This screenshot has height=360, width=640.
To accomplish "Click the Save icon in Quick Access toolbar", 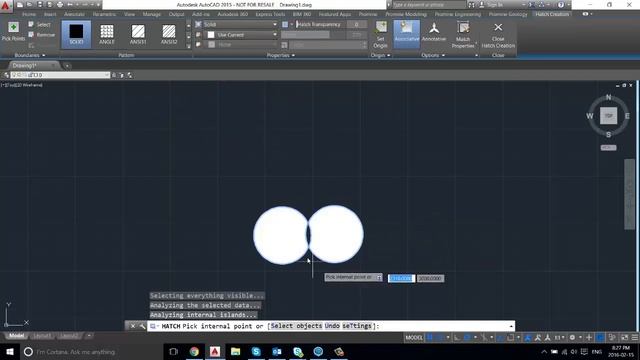I will pos(40,4).
